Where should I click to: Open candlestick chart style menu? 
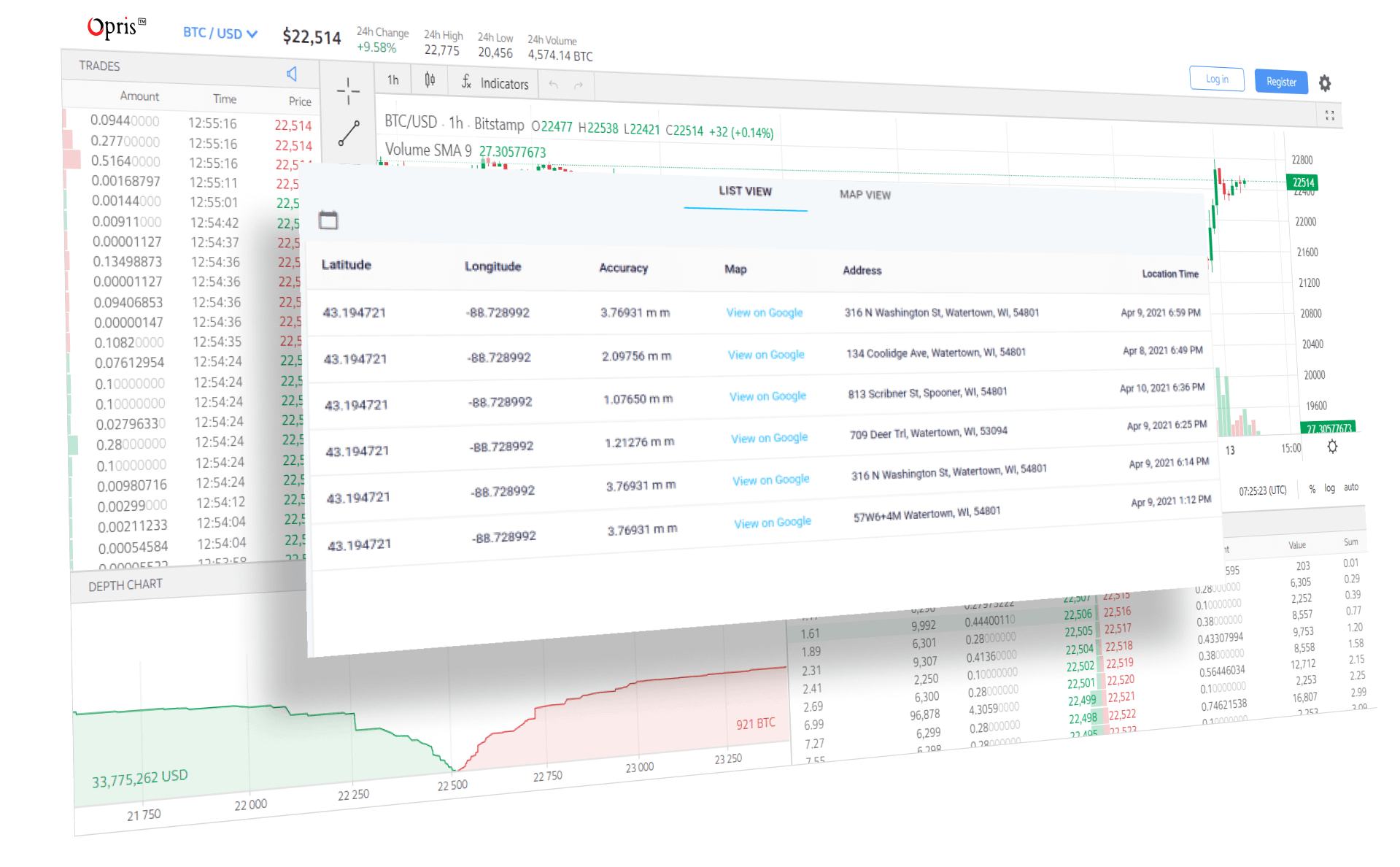point(430,80)
